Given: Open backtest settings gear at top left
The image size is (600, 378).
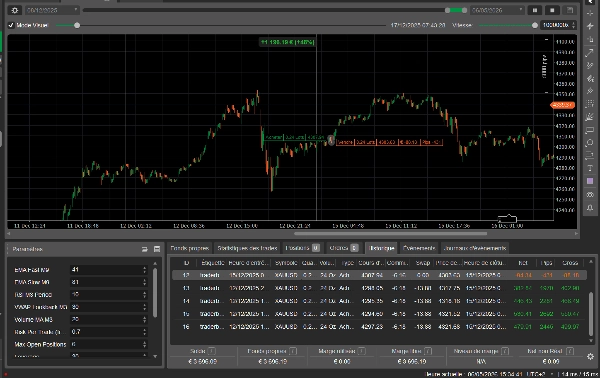Looking at the screenshot, I should pos(15,10).
